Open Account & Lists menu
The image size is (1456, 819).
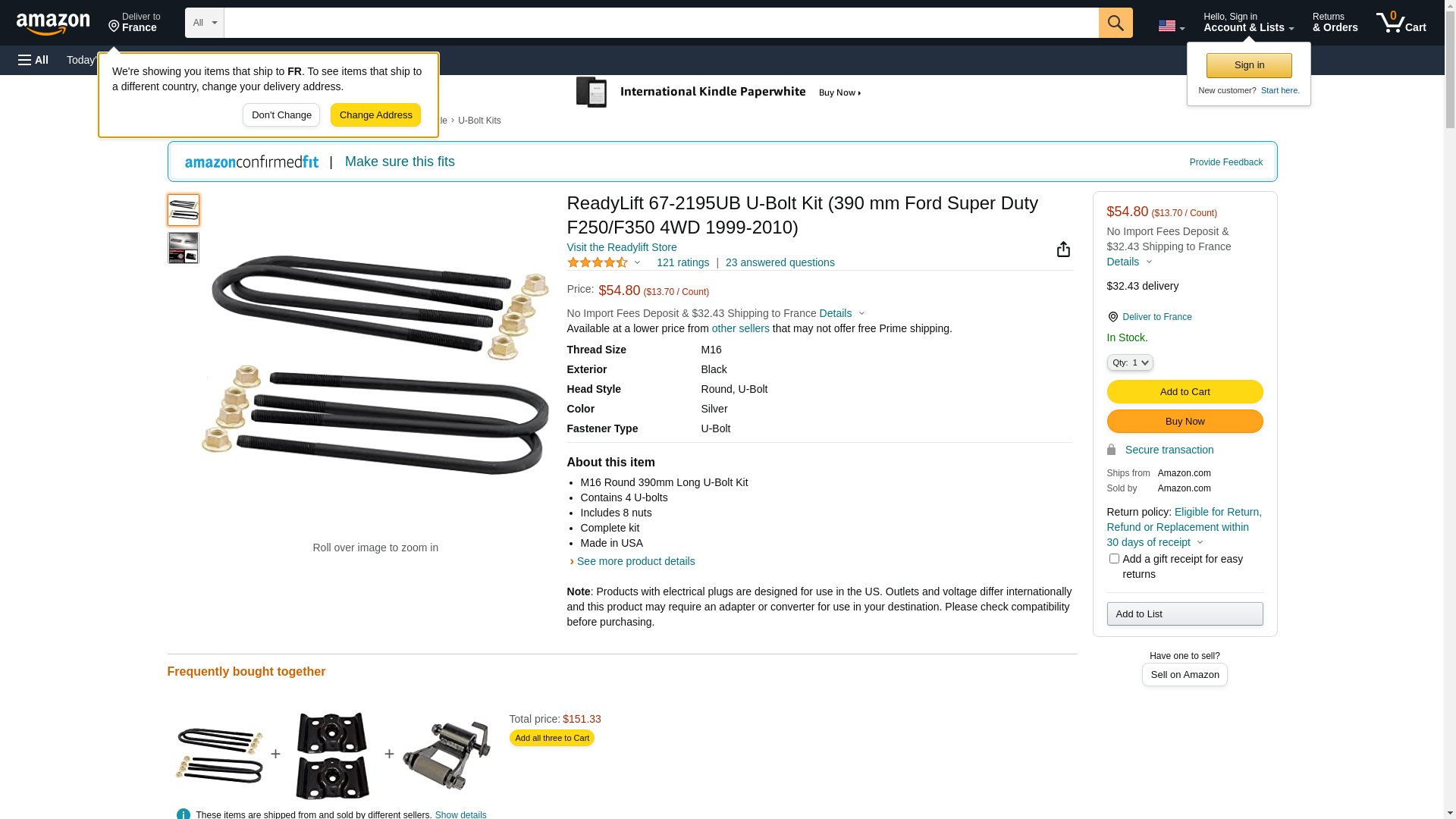pyautogui.click(x=1248, y=23)
